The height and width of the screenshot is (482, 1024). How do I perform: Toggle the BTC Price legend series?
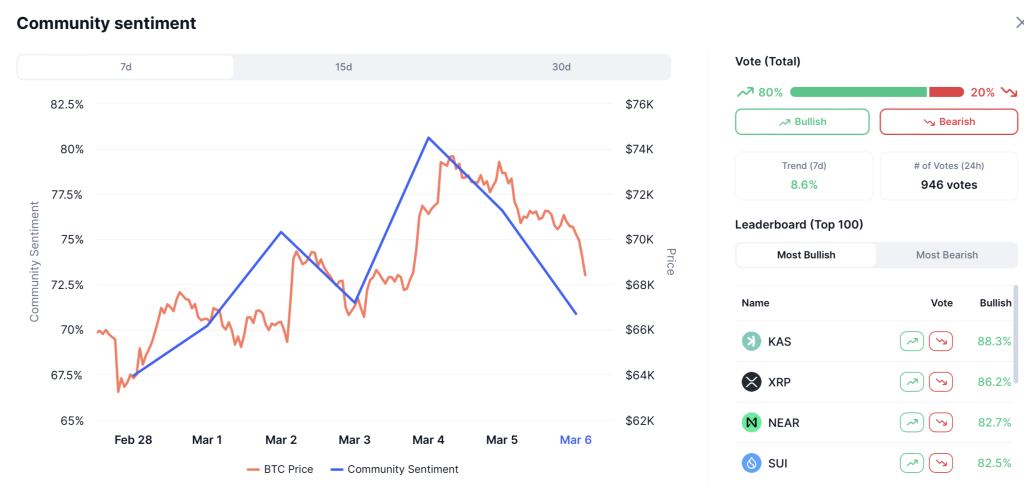280,469
